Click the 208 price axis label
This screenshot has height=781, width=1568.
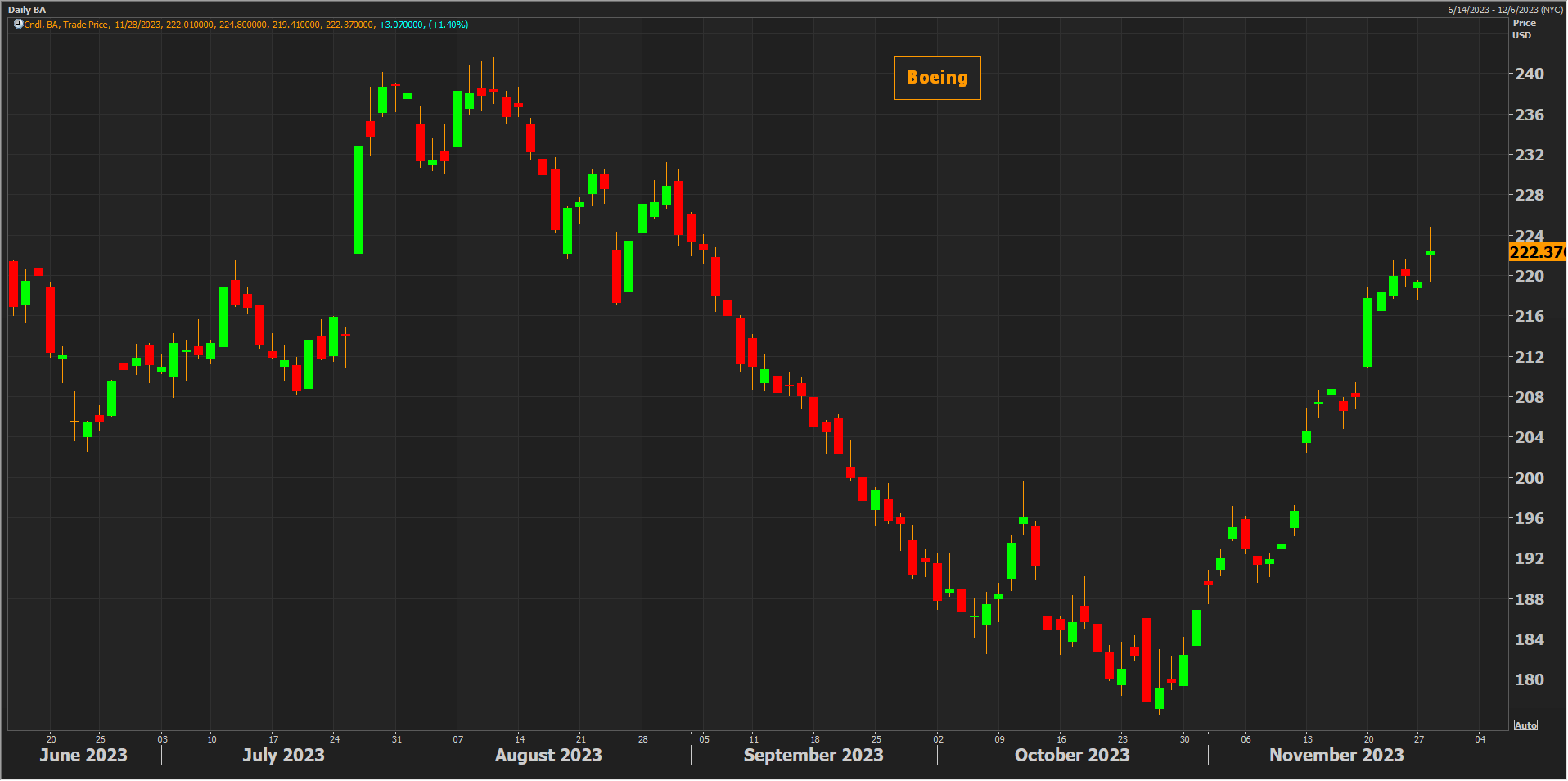coord(1529,397)
